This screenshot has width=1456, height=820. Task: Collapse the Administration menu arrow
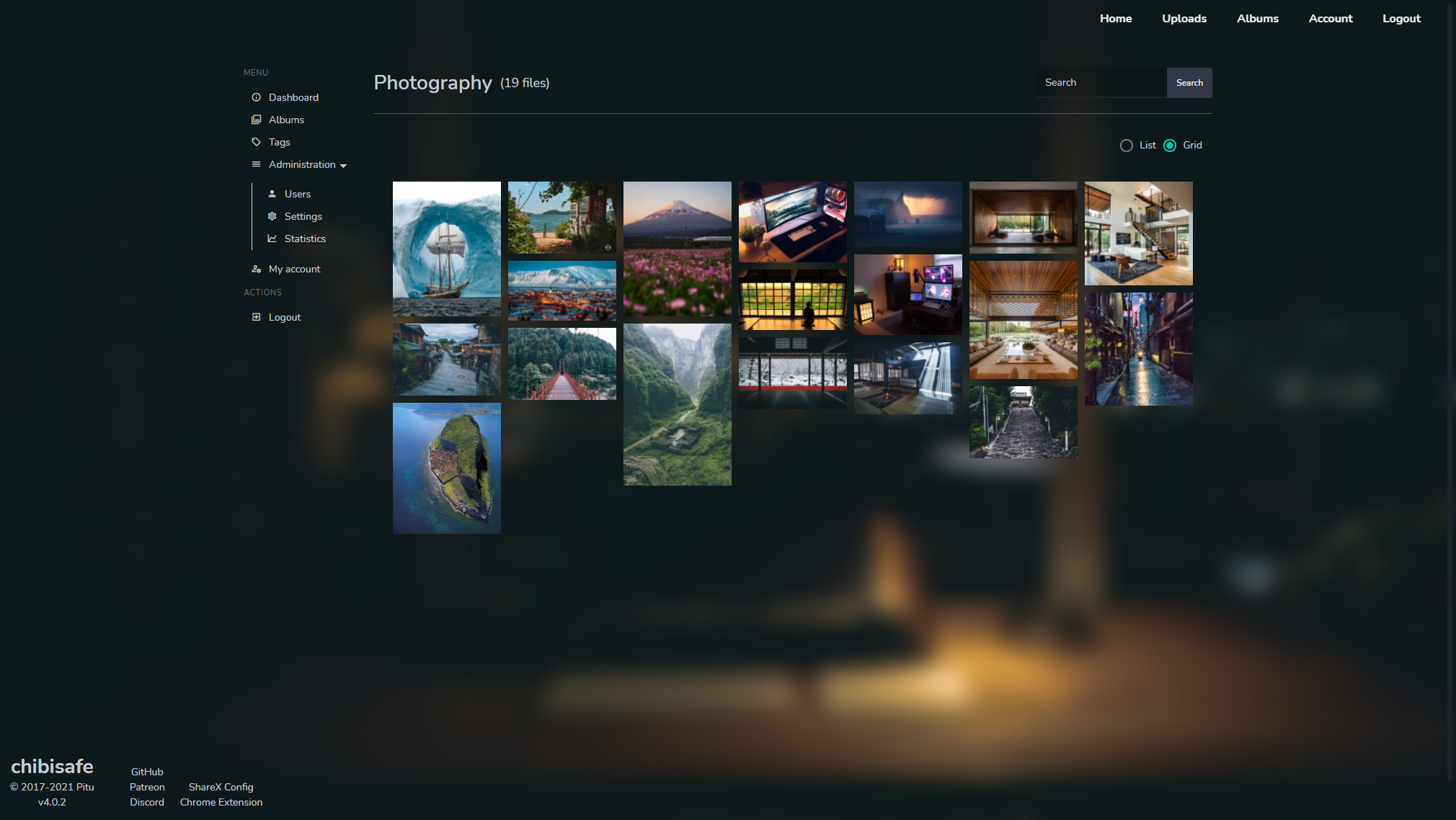(x=344, y=166)
